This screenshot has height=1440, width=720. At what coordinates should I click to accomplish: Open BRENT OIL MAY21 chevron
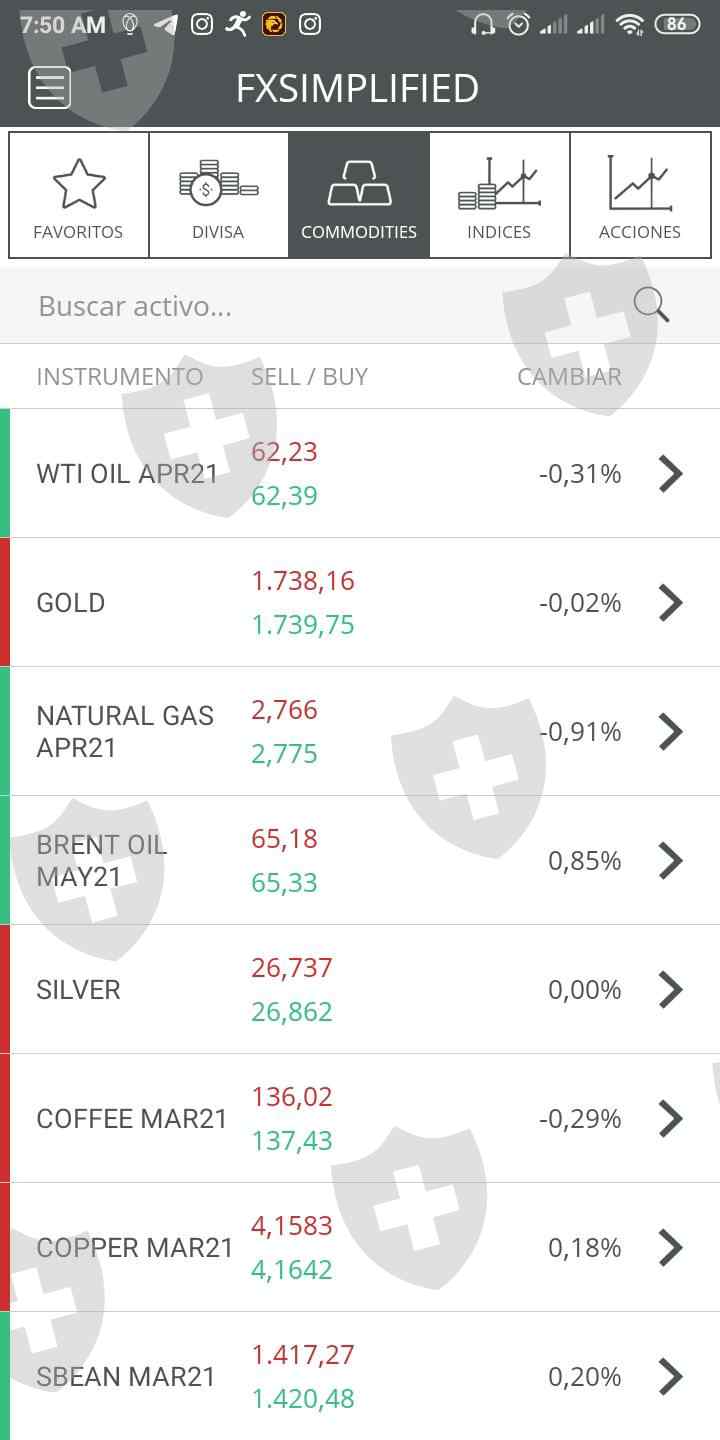pyautogui.click(x=670, y=860)
